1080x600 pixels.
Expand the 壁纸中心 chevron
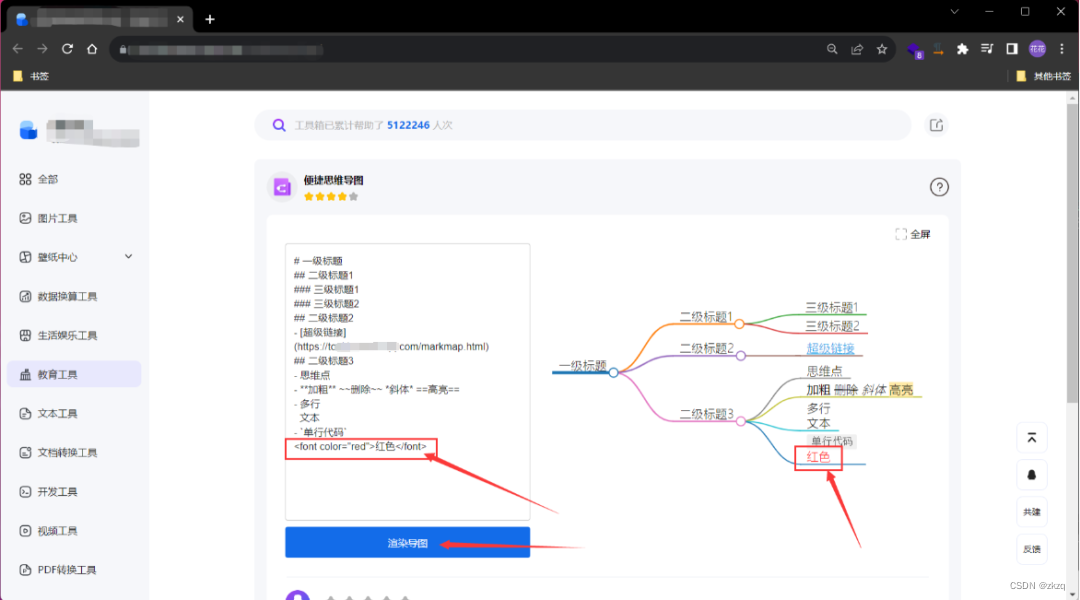pyautogui.click(x=128, y=257)
